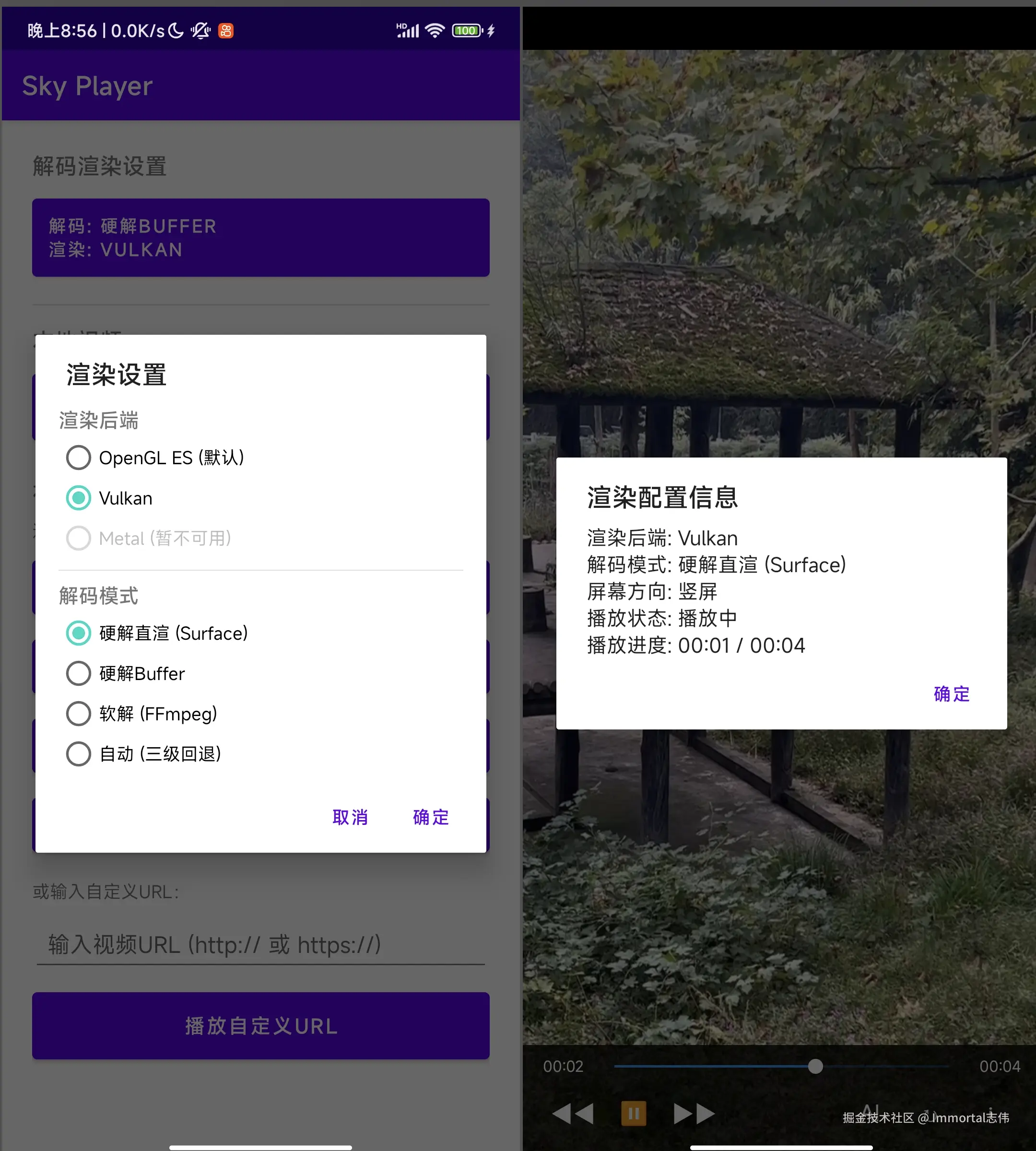Tap the muted bell status icon

200,31
